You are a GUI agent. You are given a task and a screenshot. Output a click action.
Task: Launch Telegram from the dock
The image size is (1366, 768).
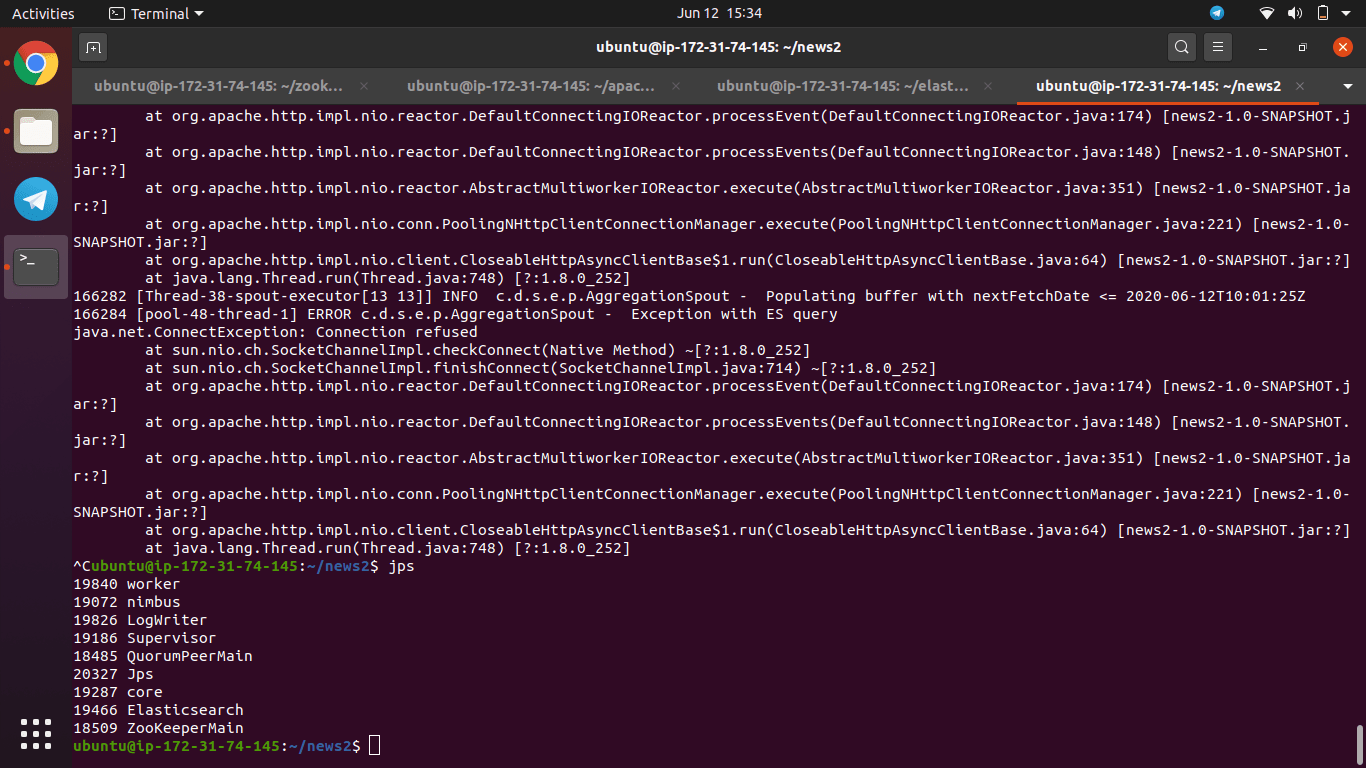point(35,199)
